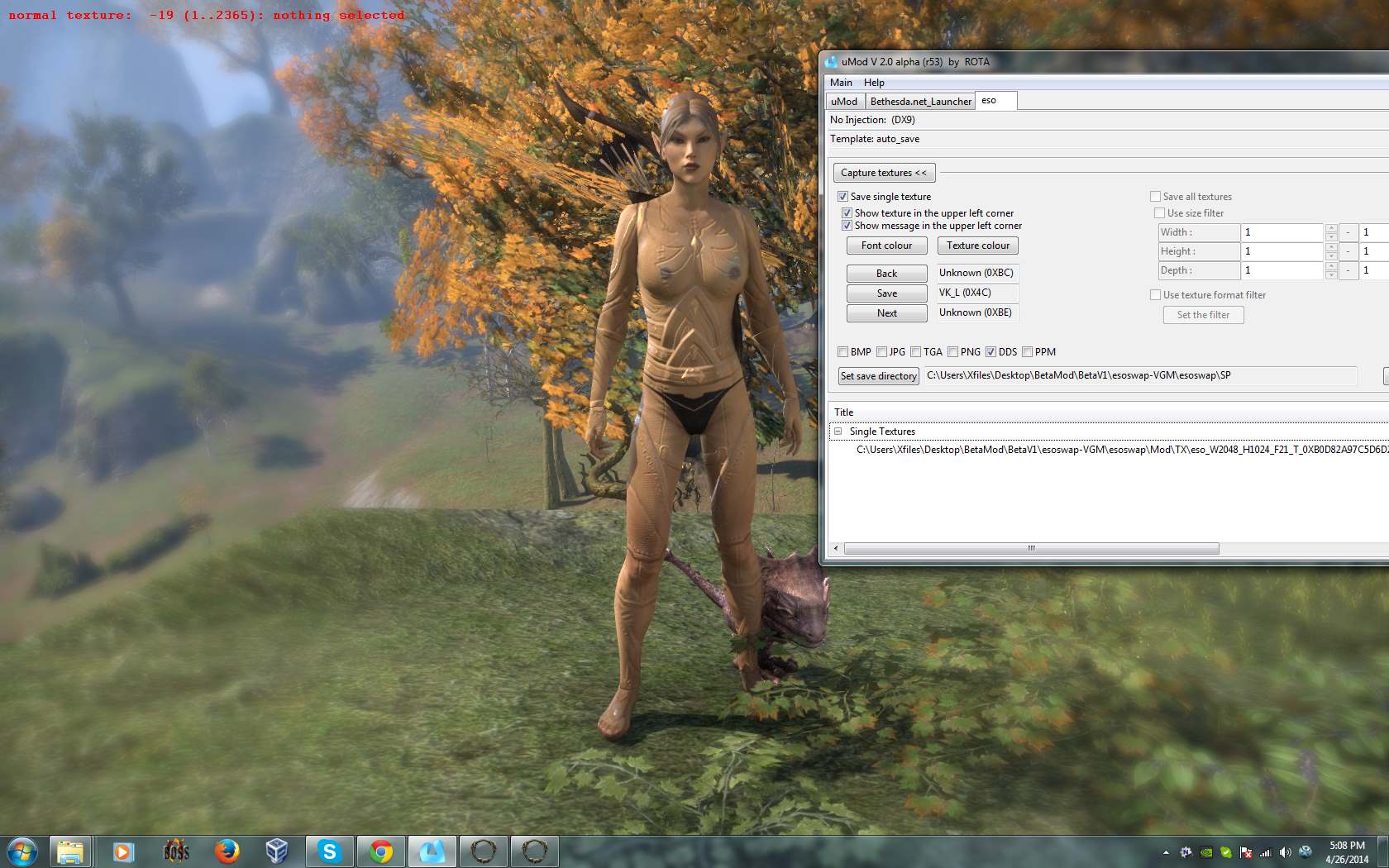The image size is (1389, 868).
Task: Click the BOSS taskbar icon
Action: [175, 851]
